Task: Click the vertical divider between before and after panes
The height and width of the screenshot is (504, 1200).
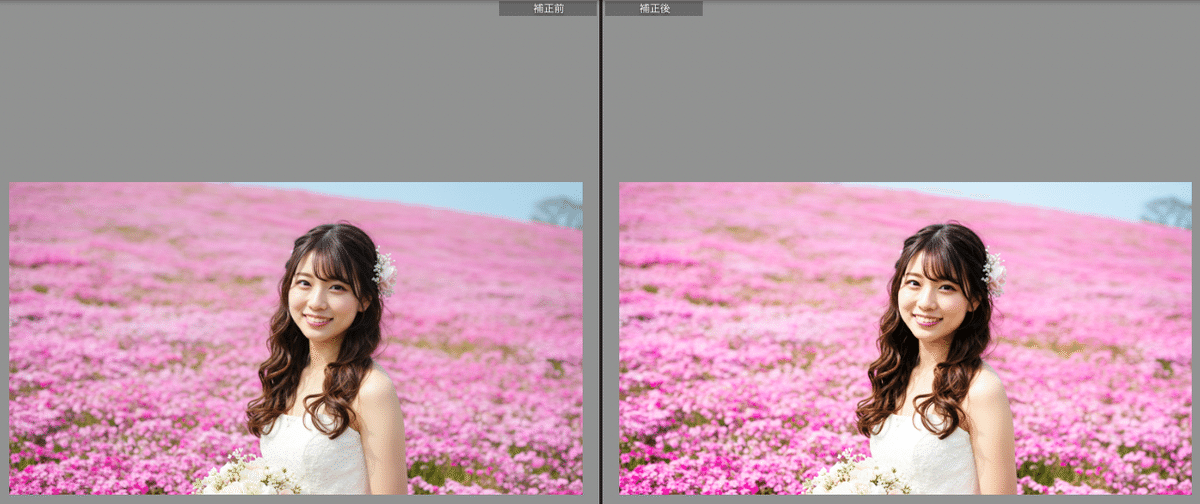Action: click(600, 252)
